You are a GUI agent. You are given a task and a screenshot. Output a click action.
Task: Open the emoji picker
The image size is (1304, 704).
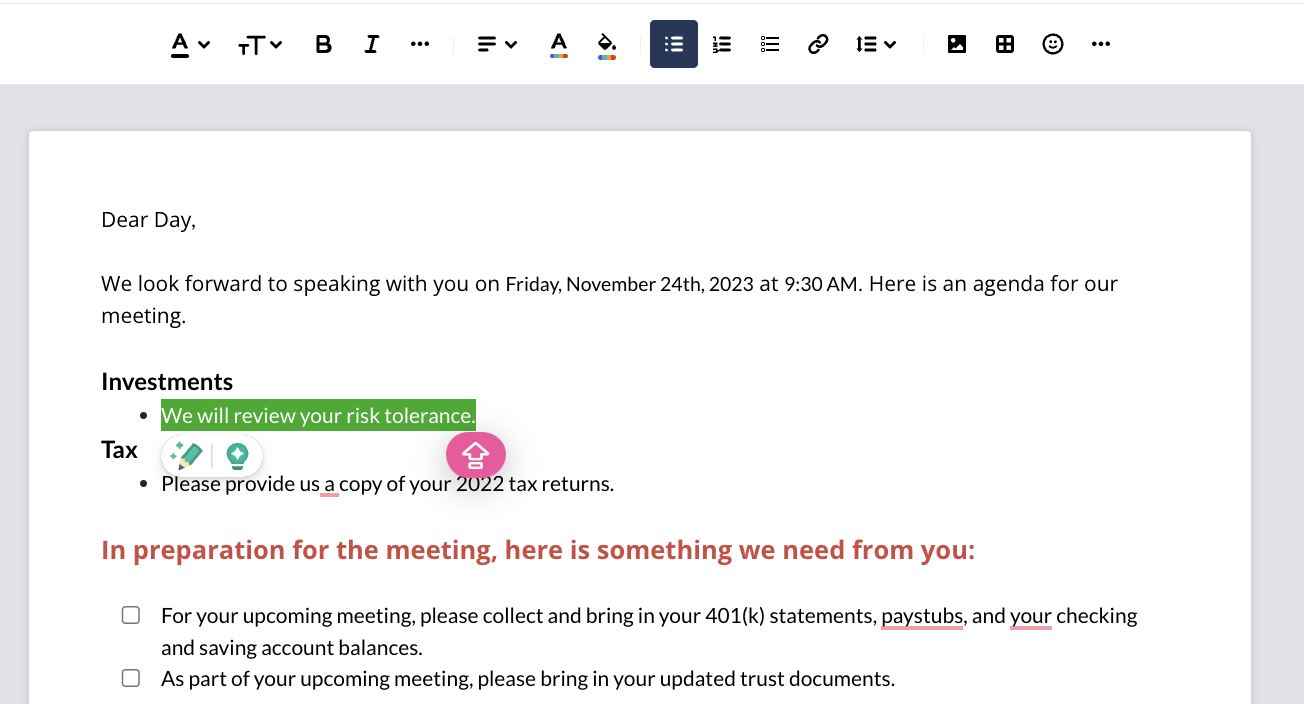point(1053,44)
